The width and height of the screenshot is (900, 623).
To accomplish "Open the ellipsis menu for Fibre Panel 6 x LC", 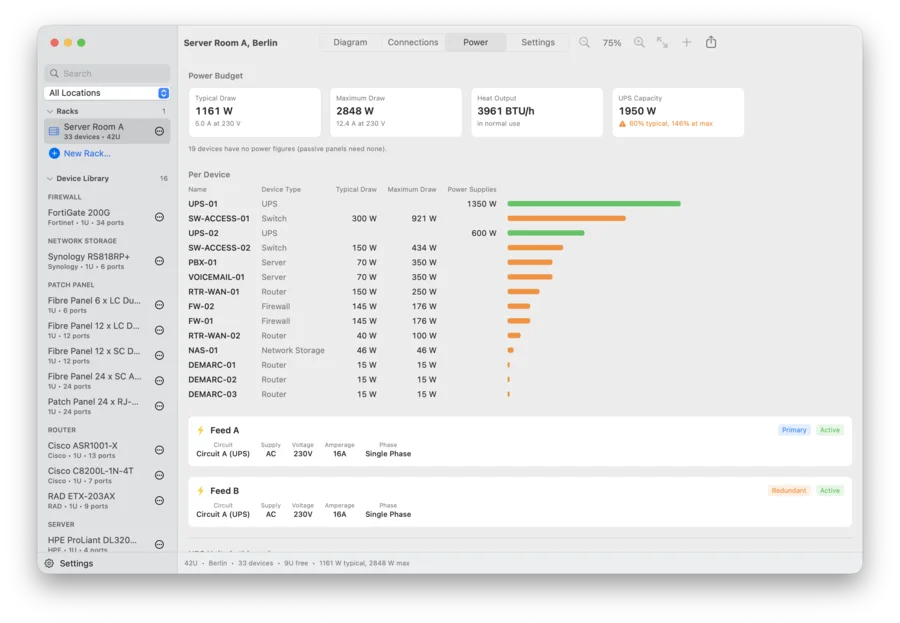I will (160, 305).
